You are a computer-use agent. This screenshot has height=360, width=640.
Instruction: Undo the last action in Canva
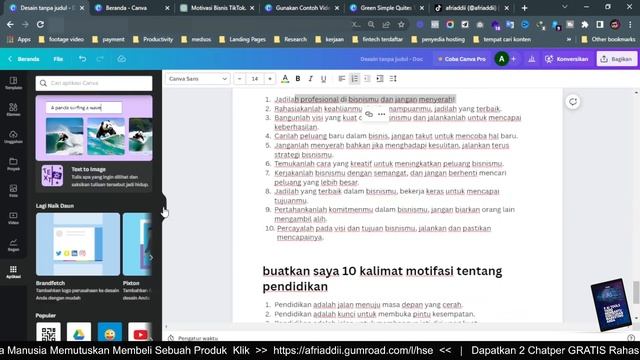[82, 59]
